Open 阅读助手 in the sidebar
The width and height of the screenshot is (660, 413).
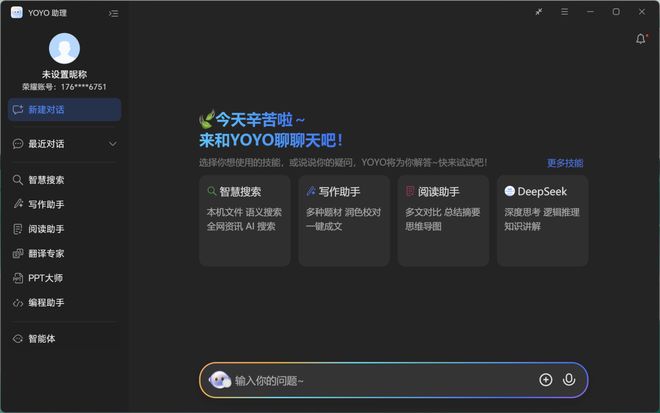[64, 229]
